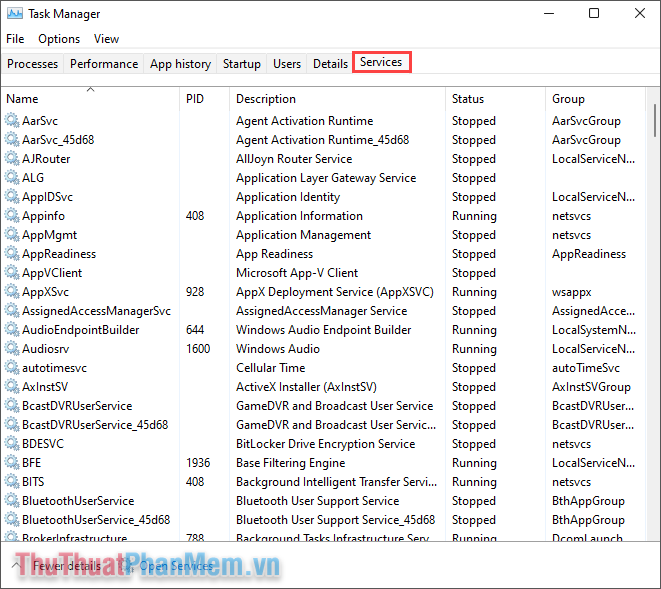Screen dimensions: 661x589
Task: Click the gear icon beside AudioEndpointBuilder
Action: click(x=12, y=329)
